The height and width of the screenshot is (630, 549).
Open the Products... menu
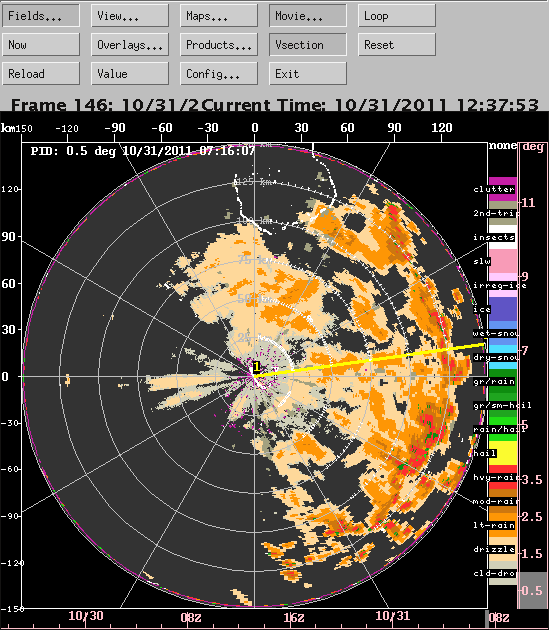[x=219, y=45]
